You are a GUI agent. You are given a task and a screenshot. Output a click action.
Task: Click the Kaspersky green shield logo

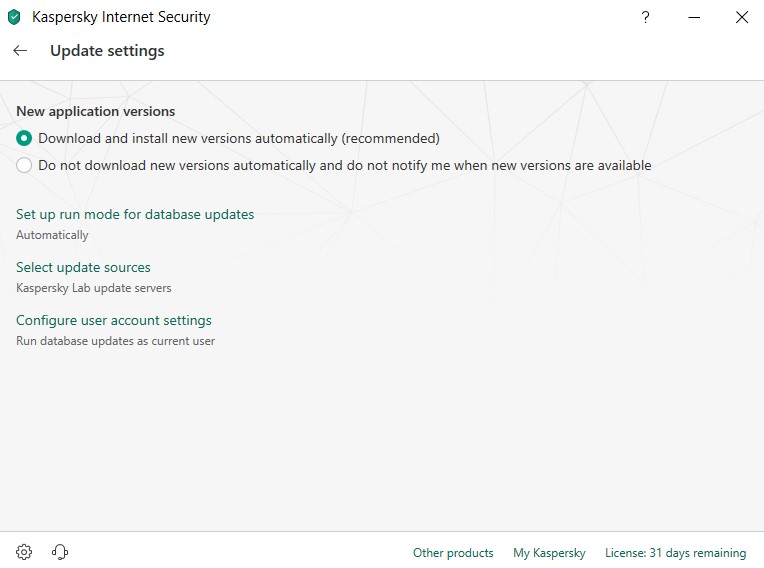tap(15, 17)
